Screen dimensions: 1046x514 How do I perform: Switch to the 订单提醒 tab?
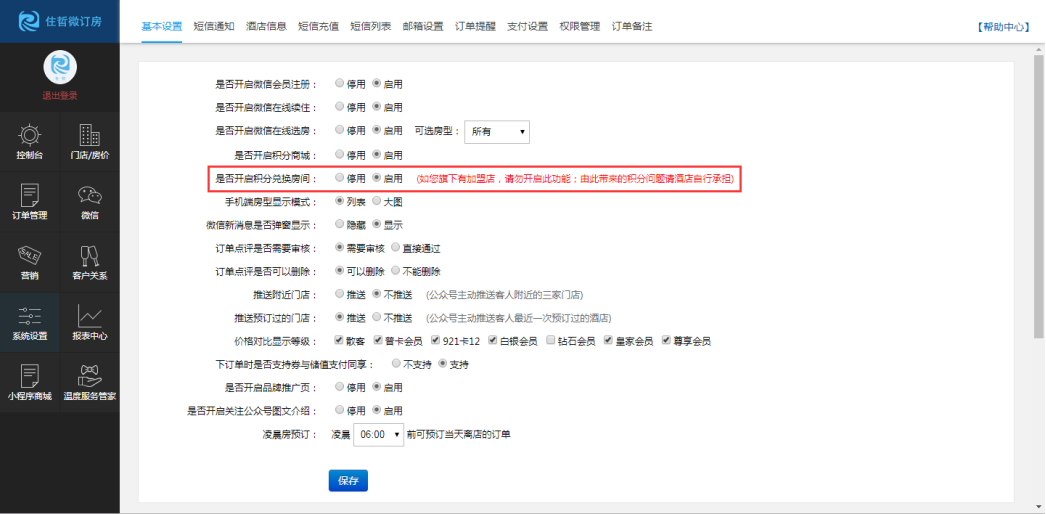click(476, 27)
